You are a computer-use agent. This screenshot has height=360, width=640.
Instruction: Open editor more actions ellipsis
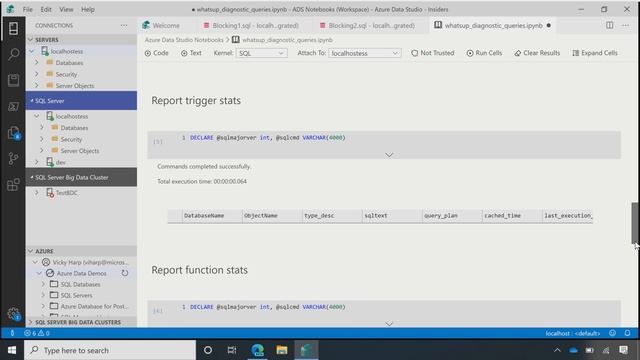click(x=625, y=25)
